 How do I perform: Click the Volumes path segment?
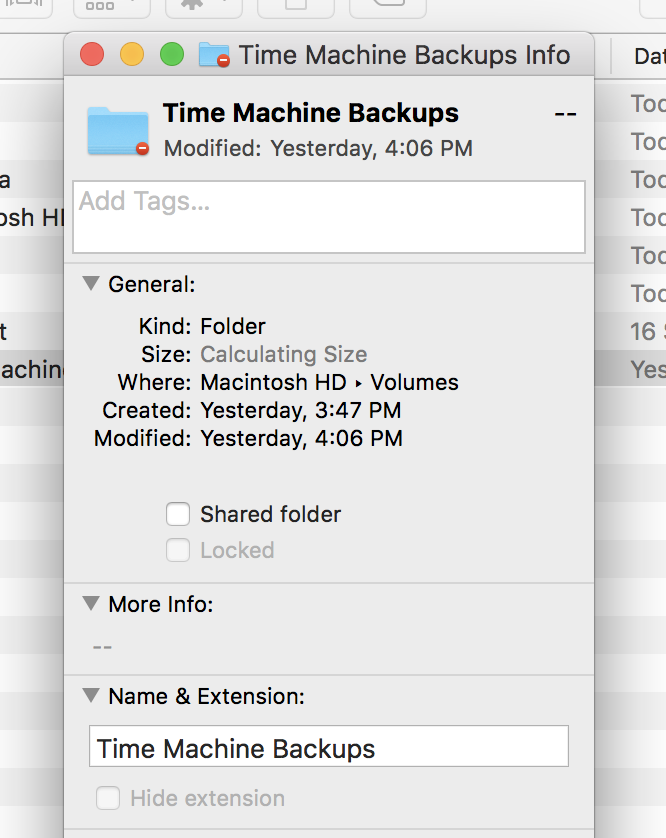point(415,382)
